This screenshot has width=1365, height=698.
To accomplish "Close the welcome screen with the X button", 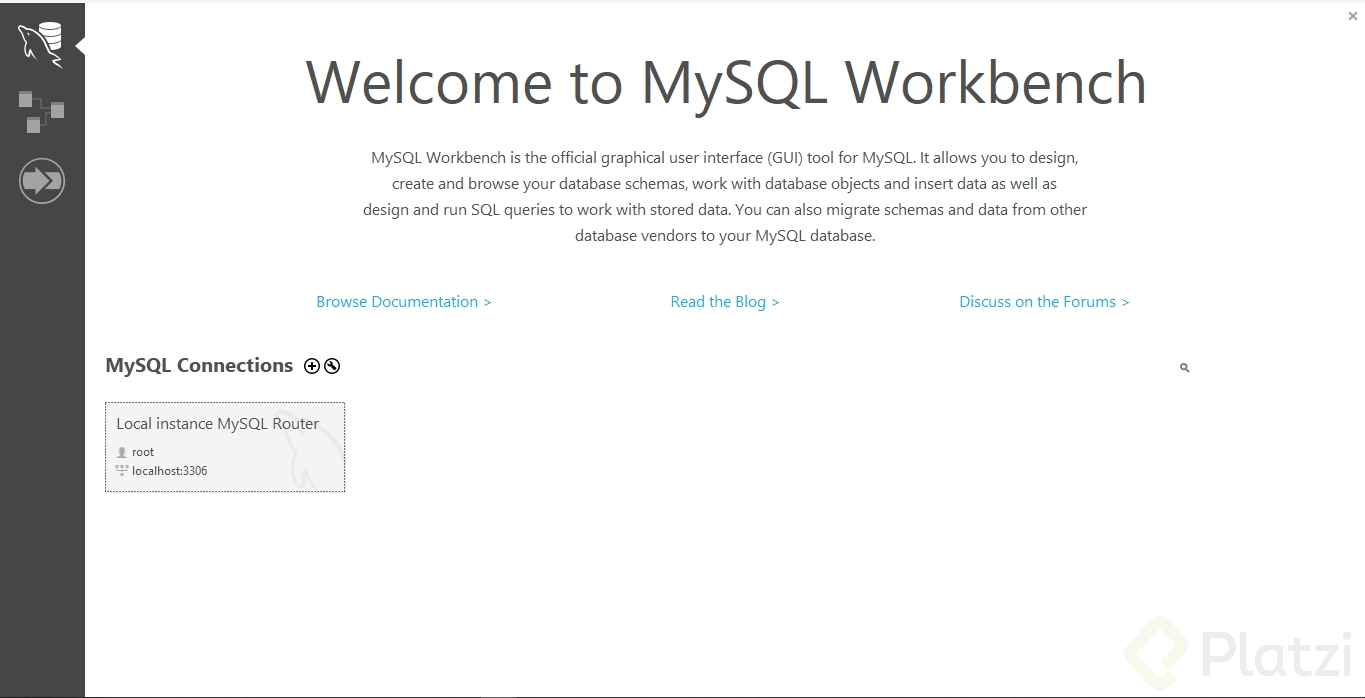I will pos(1353,17).
